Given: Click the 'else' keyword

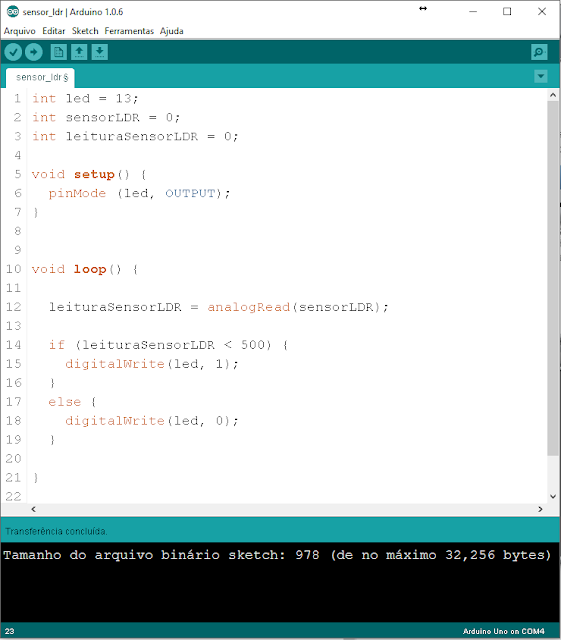Looking at the screenshot, I should 65,402.
